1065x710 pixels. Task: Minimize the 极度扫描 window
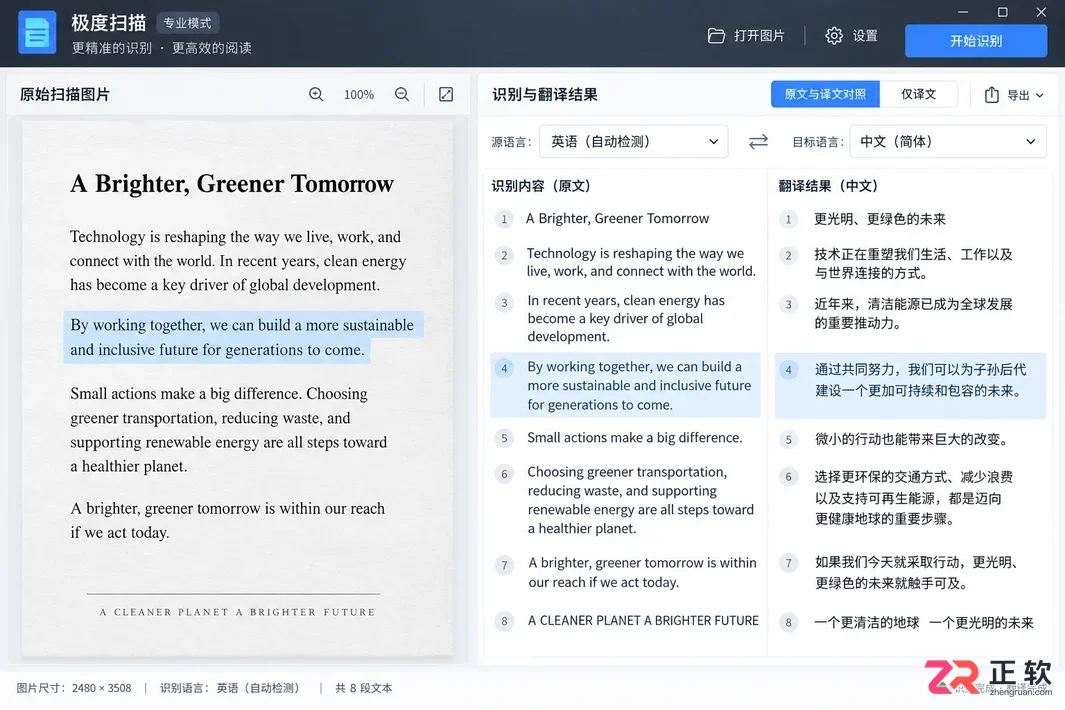[x=962, y=12]
